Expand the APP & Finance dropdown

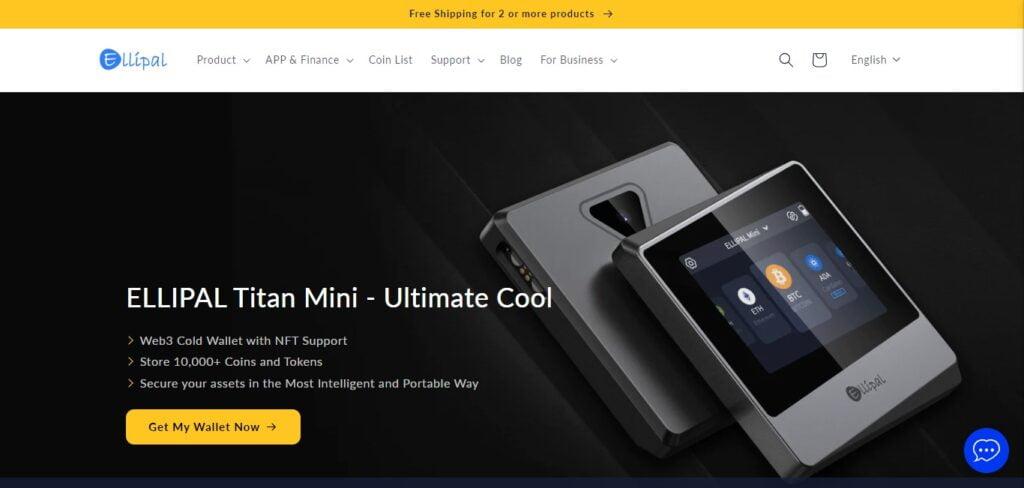click(x=309, y=60)
